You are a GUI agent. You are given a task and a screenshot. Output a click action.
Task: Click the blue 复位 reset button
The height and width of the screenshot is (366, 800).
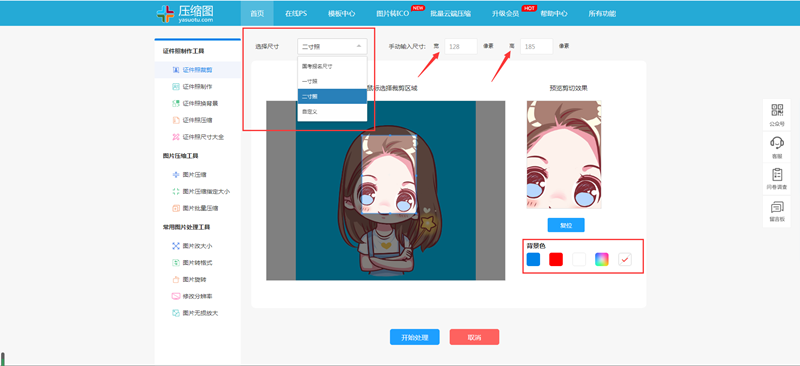coord(566,225)
